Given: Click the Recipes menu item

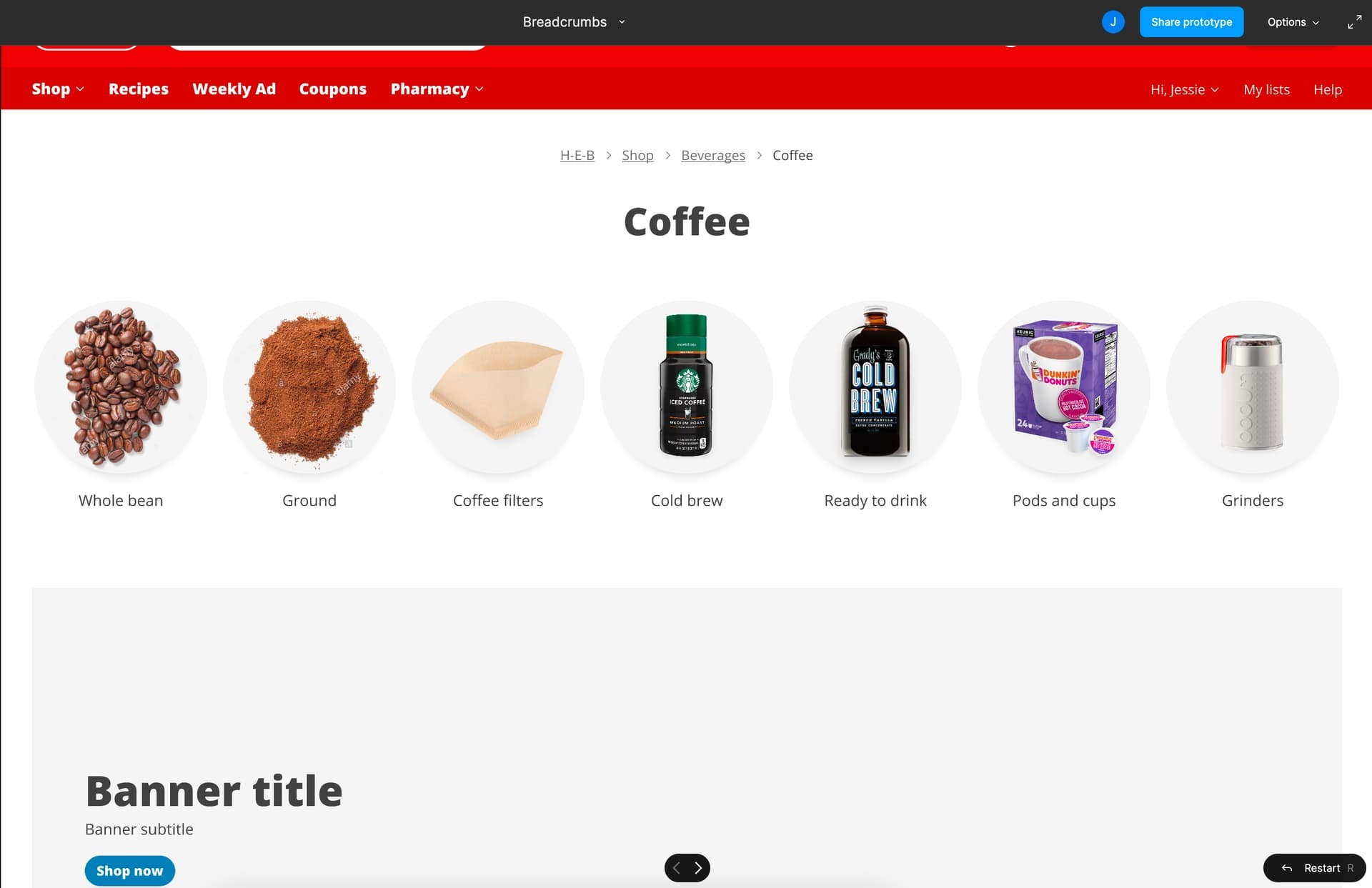Looking at the screenshot, I should (138, 89).
